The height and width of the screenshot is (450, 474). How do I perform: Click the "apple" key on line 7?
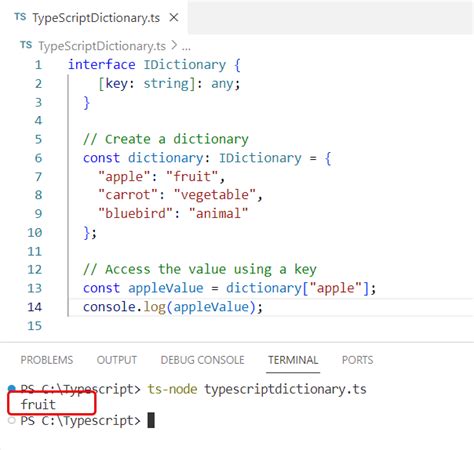coord(124,176)
